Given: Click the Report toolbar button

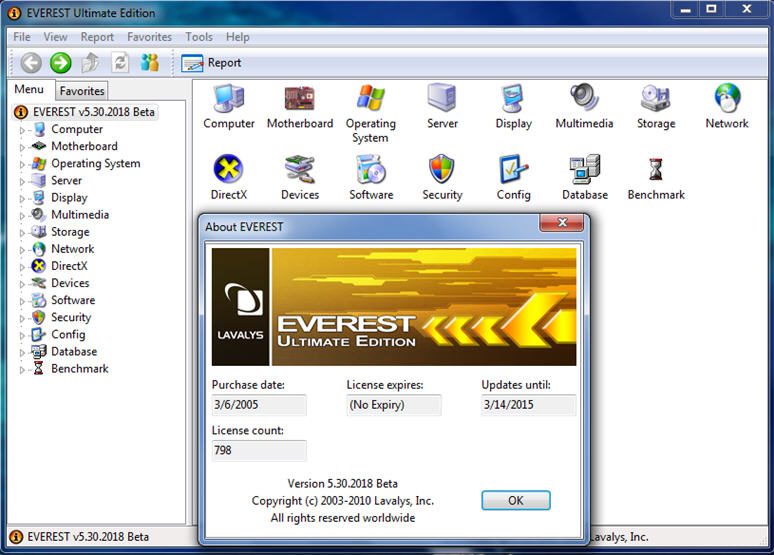Looking at the screenshot, I should pyautogui.click(x=211, y=63).
